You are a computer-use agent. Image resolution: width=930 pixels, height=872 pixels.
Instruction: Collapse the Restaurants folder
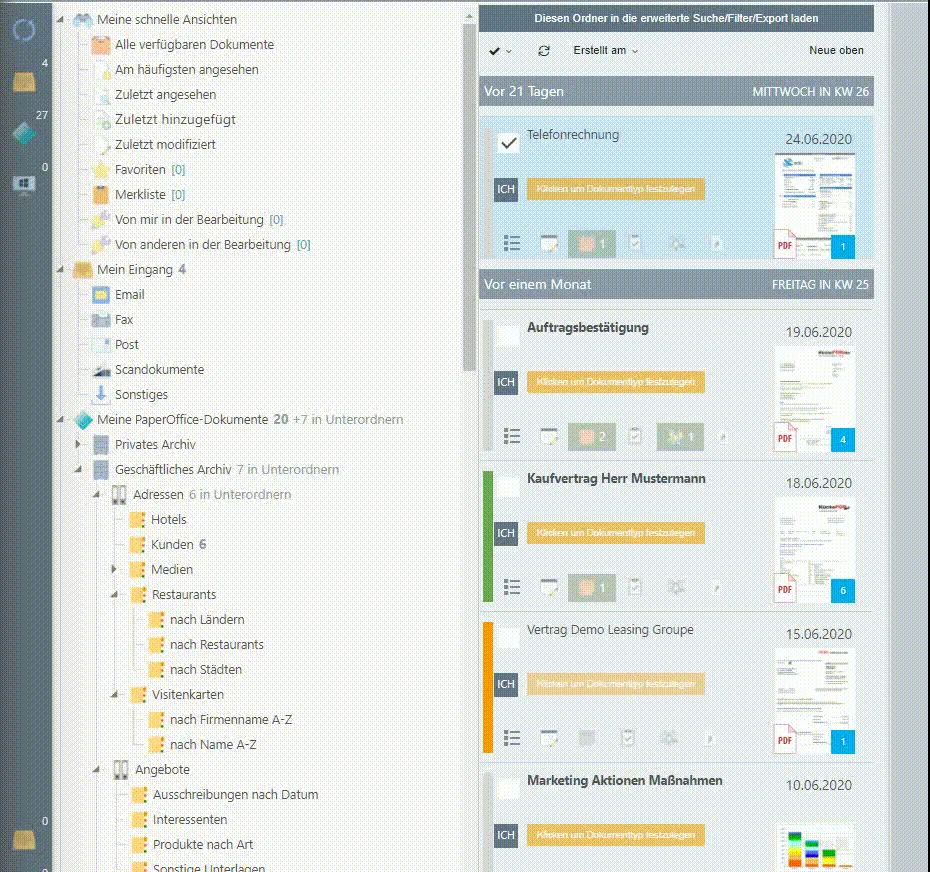(x=114, y=594)
